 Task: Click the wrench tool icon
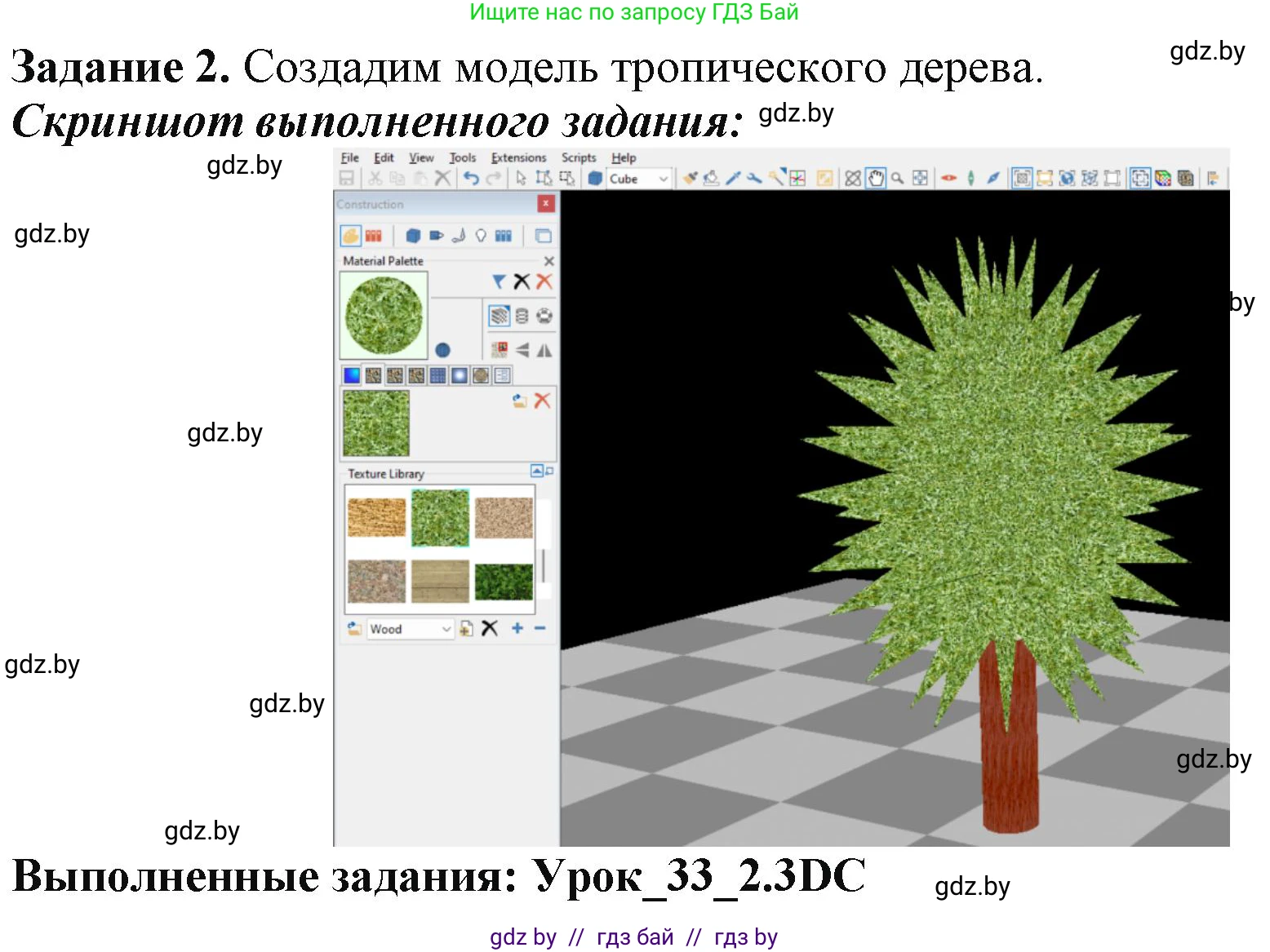[x=754, y=178]
